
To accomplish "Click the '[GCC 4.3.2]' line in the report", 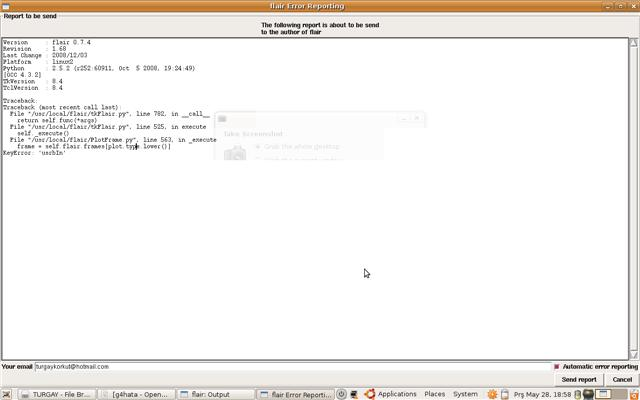I will [x=22, y=75].
